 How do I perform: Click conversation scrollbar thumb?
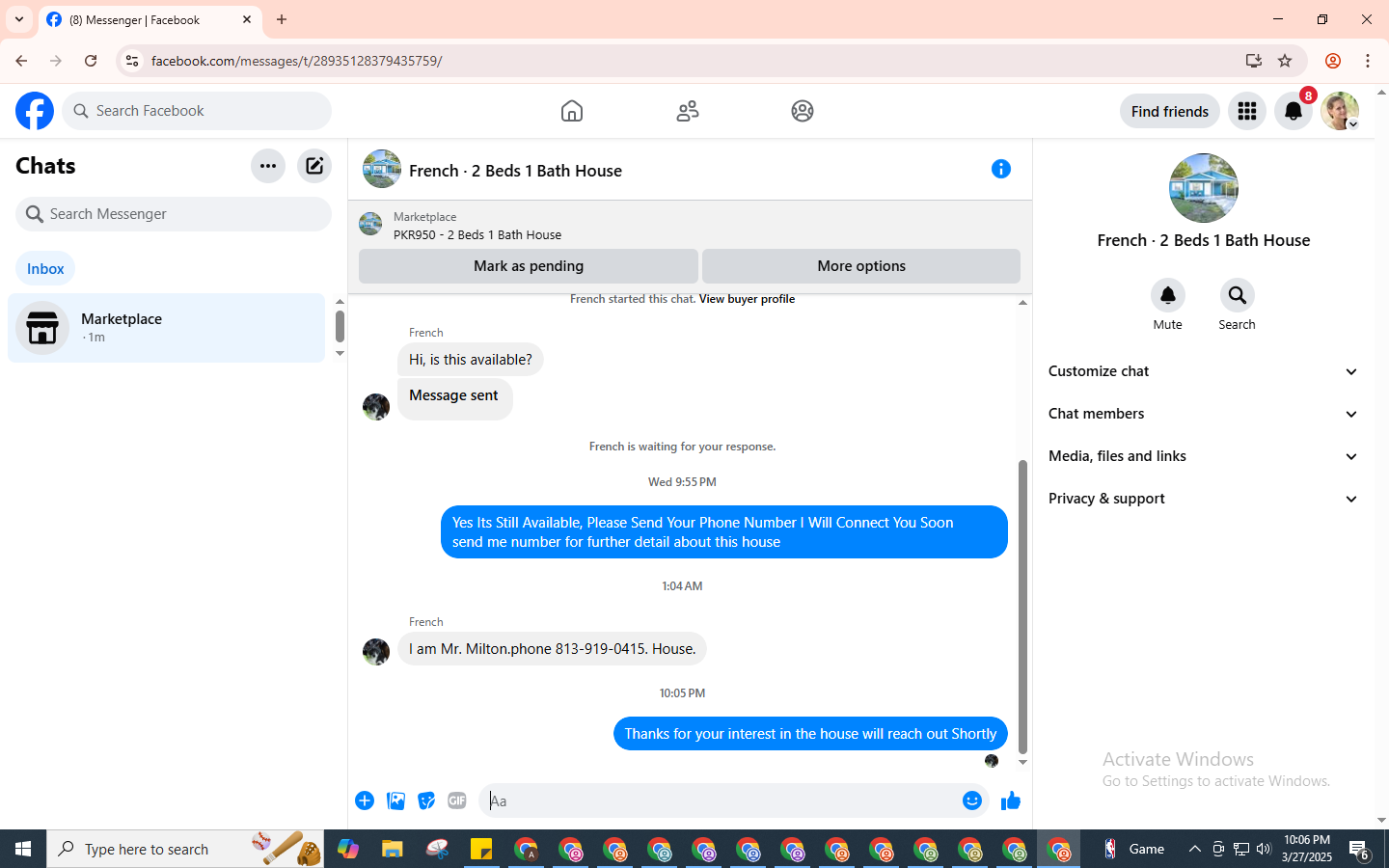tap(1022, 608)
